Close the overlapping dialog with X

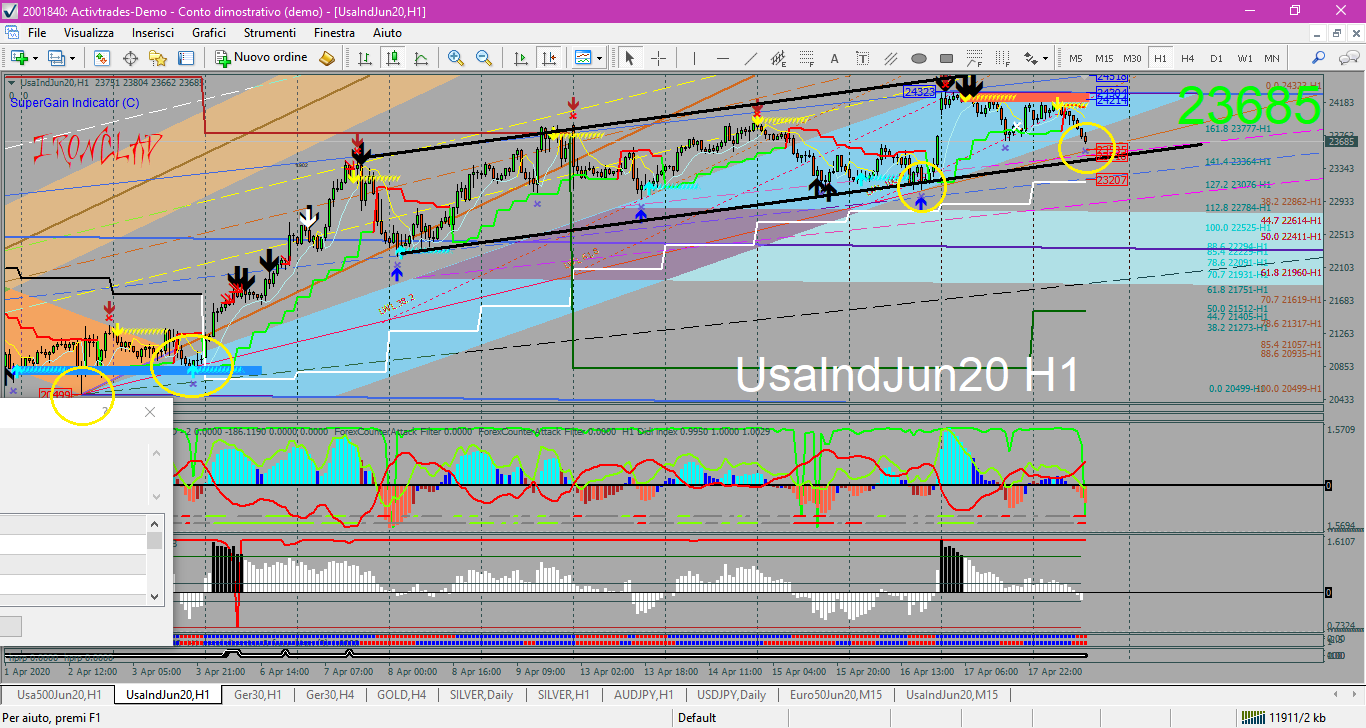click(150, 412)
